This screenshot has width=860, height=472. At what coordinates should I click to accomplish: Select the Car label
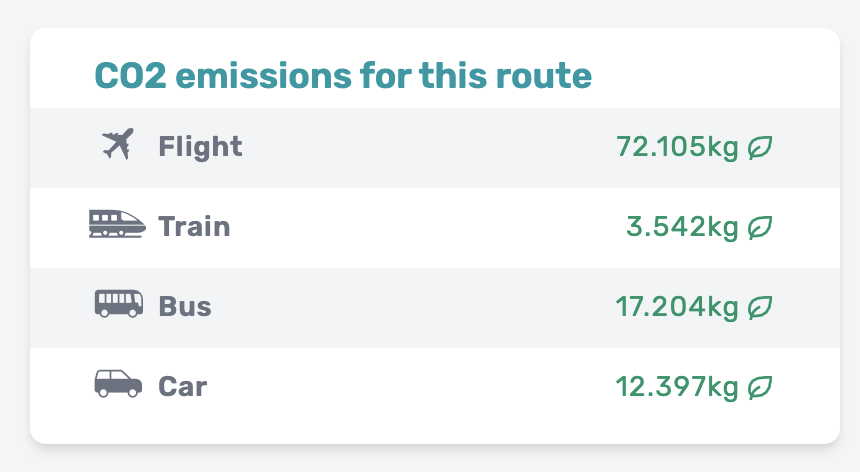[x=183, y=386]
